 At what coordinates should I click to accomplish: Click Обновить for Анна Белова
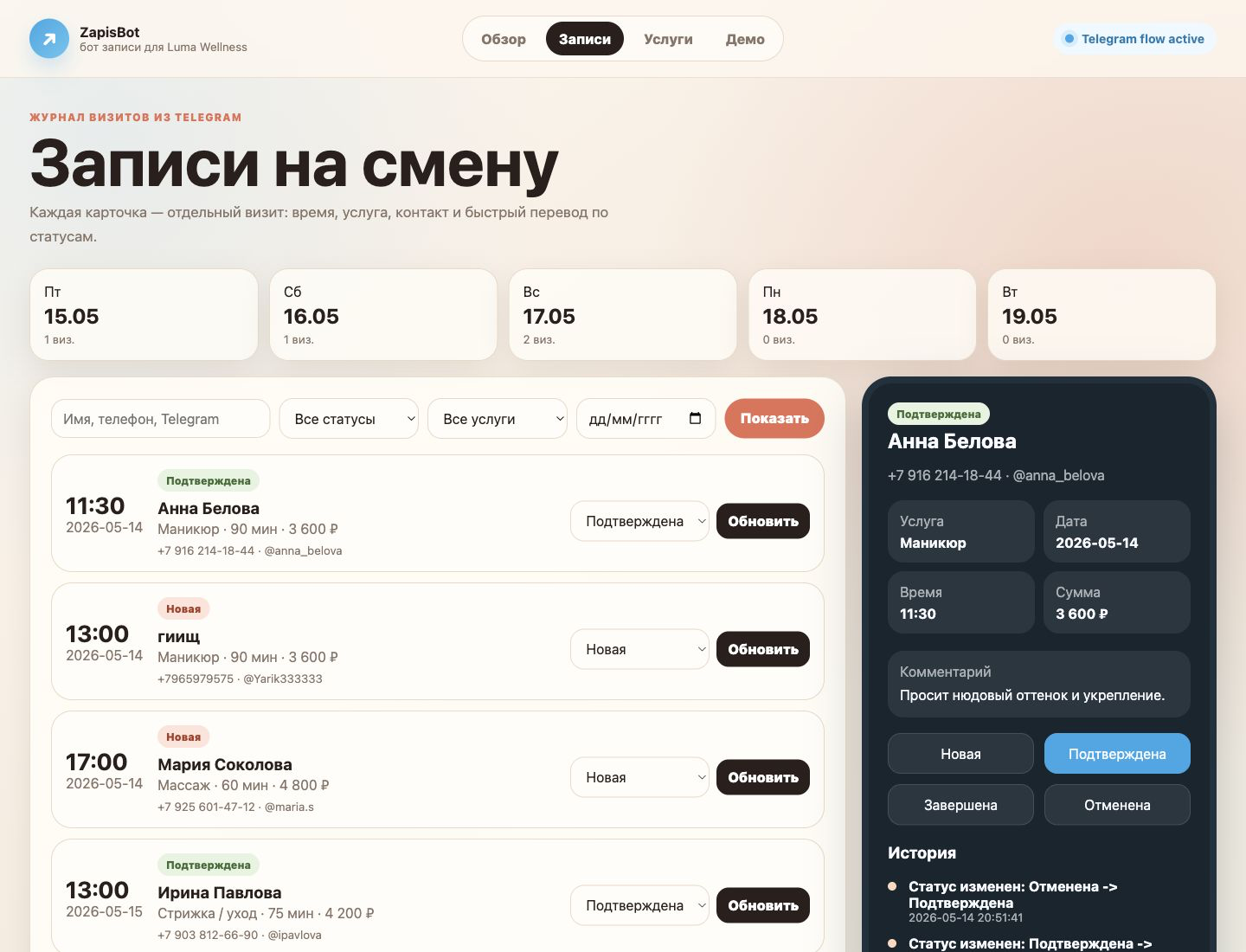(763, 521)
